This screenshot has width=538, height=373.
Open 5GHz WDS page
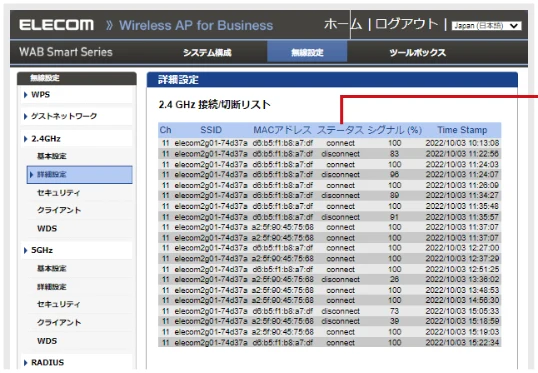(47, 341)
